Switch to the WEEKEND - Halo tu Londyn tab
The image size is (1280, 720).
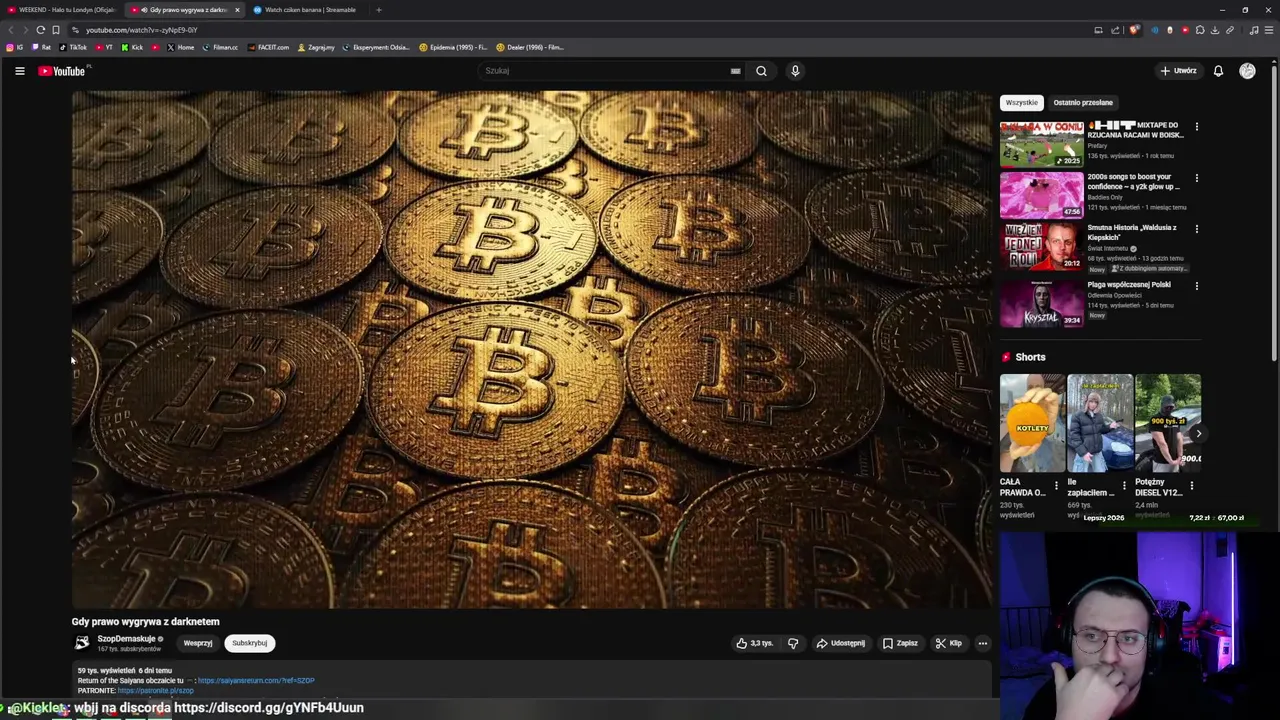[x=62, y=10]
